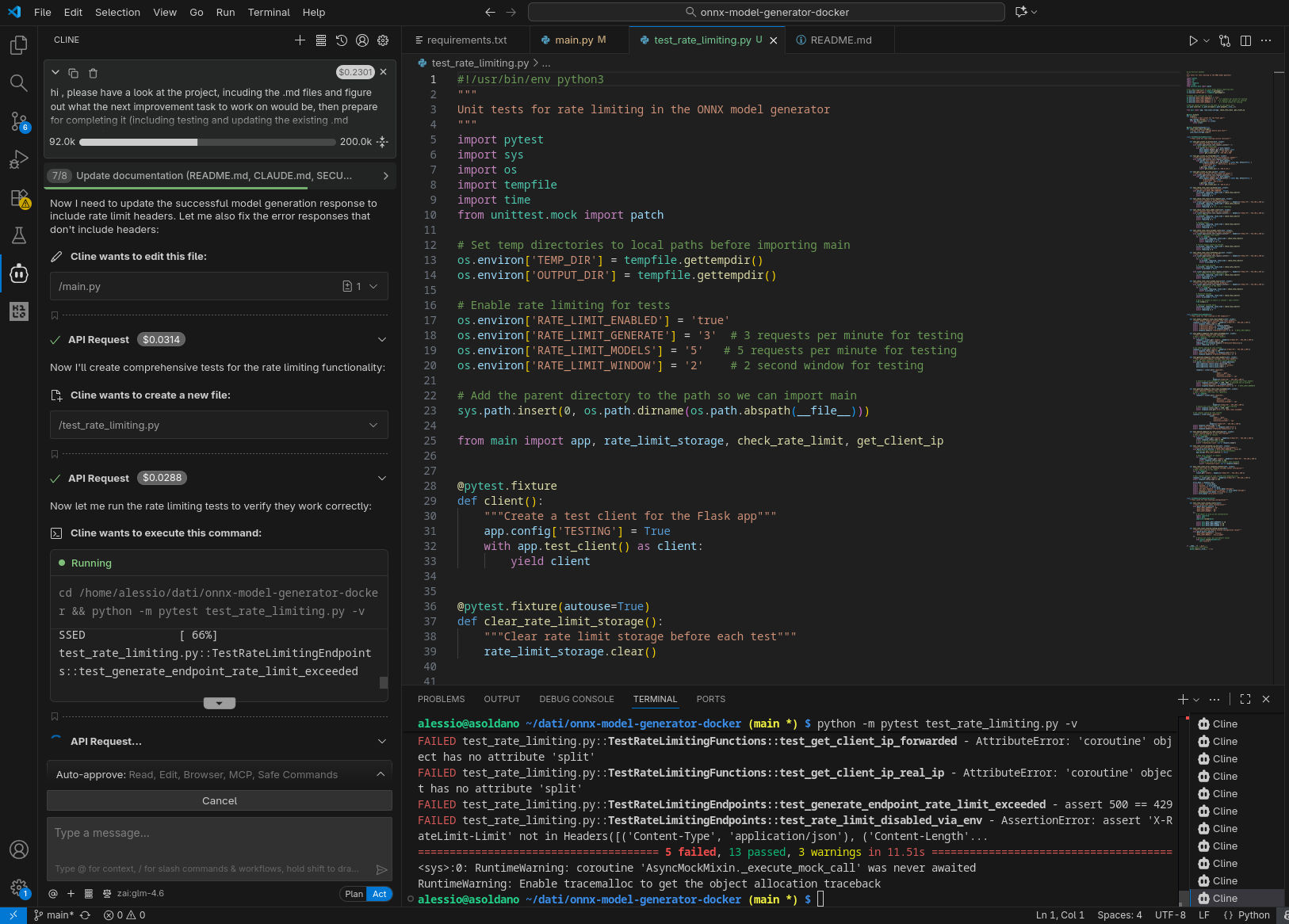Expand the /test_rate_limiting.py file preview
Viewport: 1289px width, 924px height.
(373, 426)
